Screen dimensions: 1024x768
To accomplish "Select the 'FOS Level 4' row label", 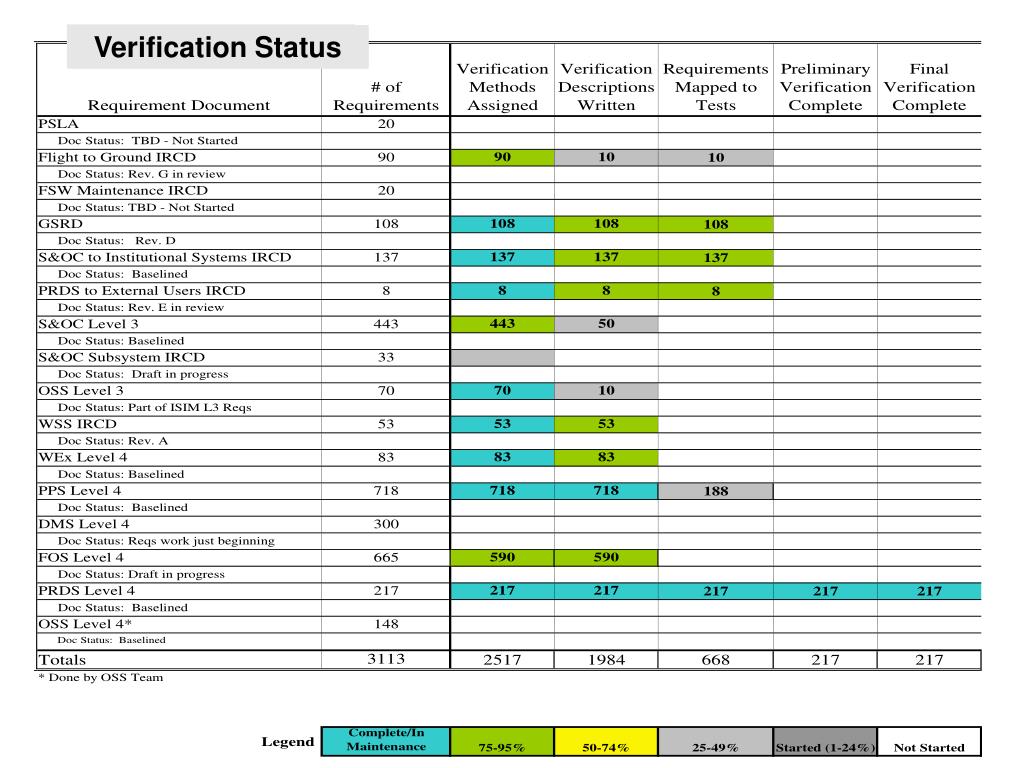I will coord(81,557).
